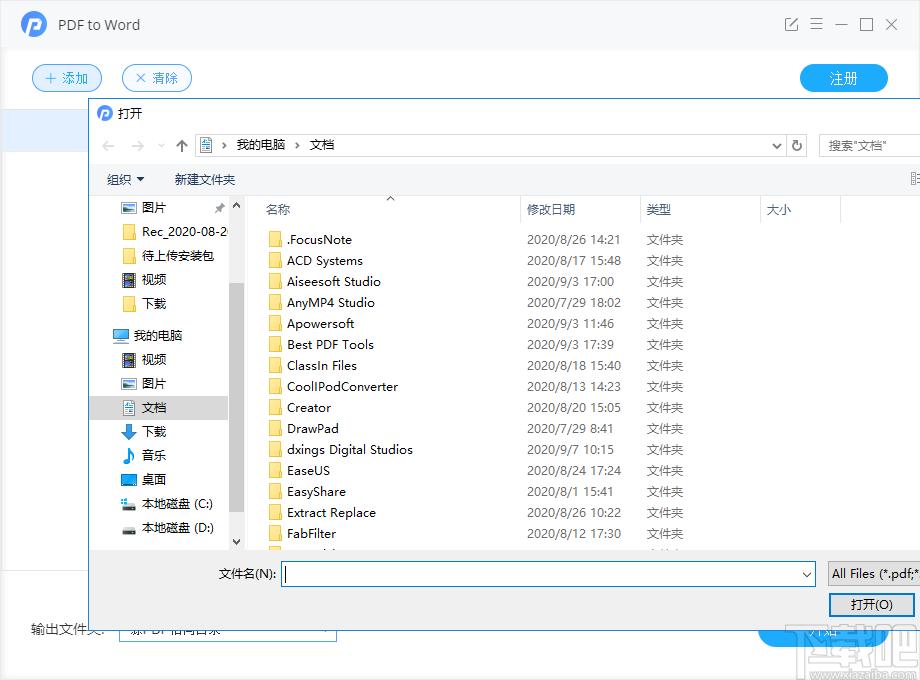
Task: Open the hamburger menu in title bar
Action: (x=817, y=24)
